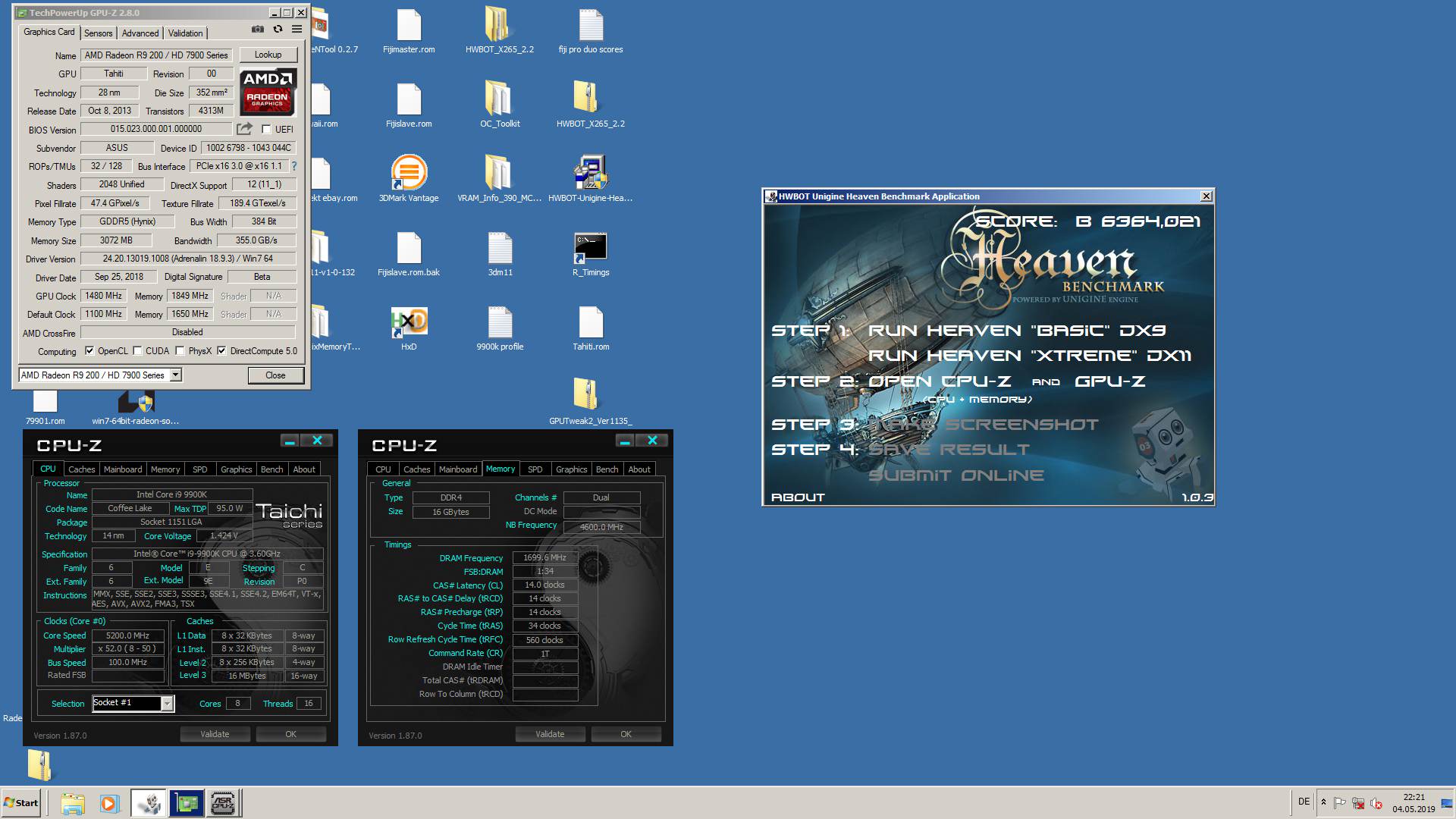
Task: Open the GPU-Z hamburger menu
Action: coord(297,29)
